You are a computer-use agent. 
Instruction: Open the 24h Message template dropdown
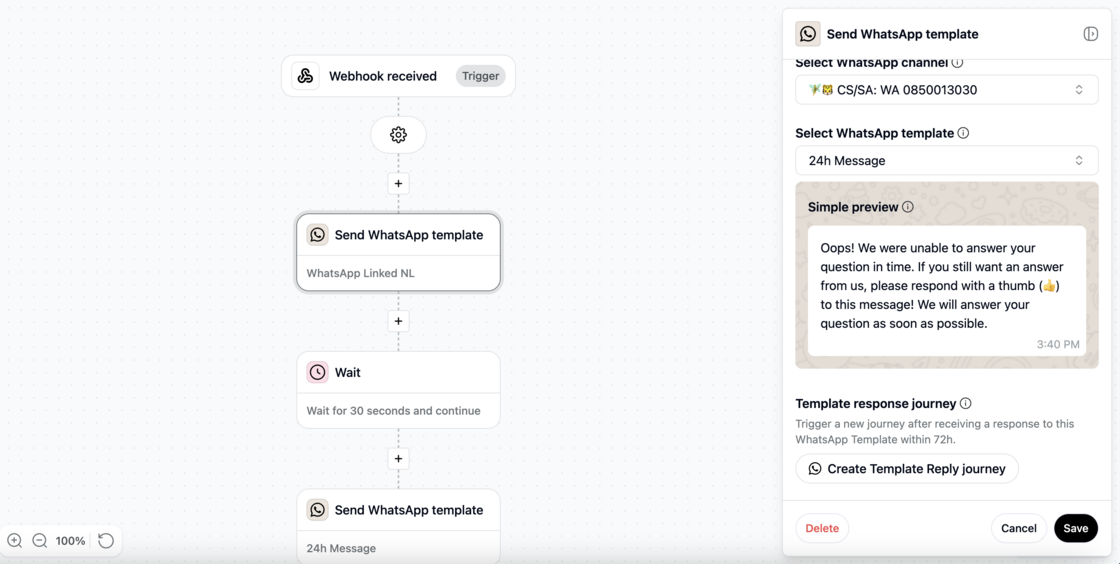coord(946,161)
